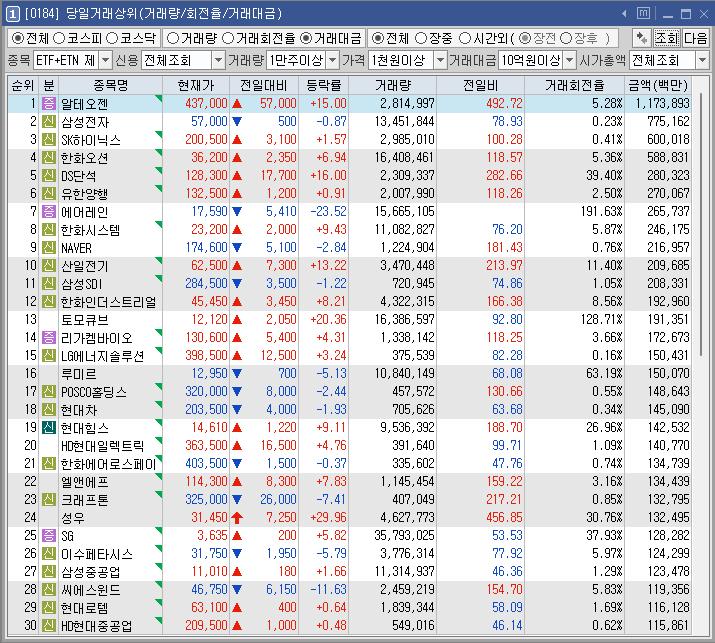
Task: Open the 신용 전체조회 dropdown
Action: click(x=219, y=60)
